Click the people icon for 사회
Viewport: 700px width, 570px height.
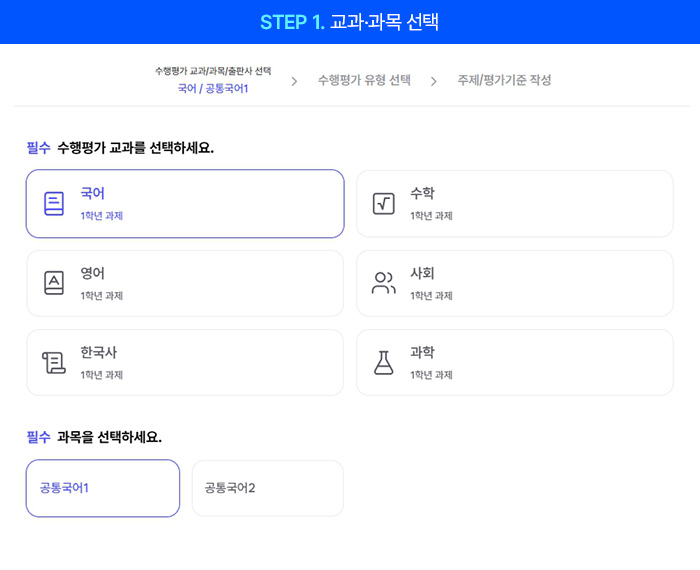384,283
